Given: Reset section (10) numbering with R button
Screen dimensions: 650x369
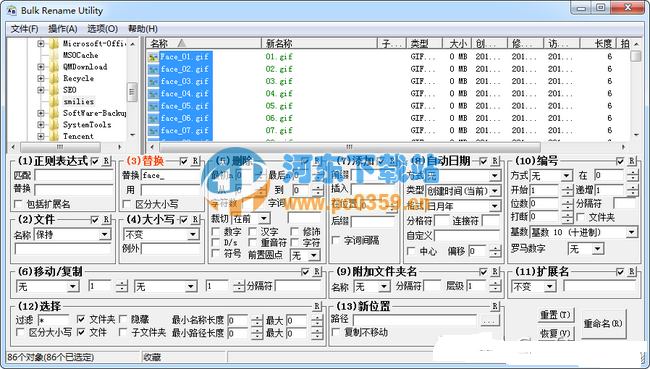Looking at the screenshot, I should pos(632,161).
